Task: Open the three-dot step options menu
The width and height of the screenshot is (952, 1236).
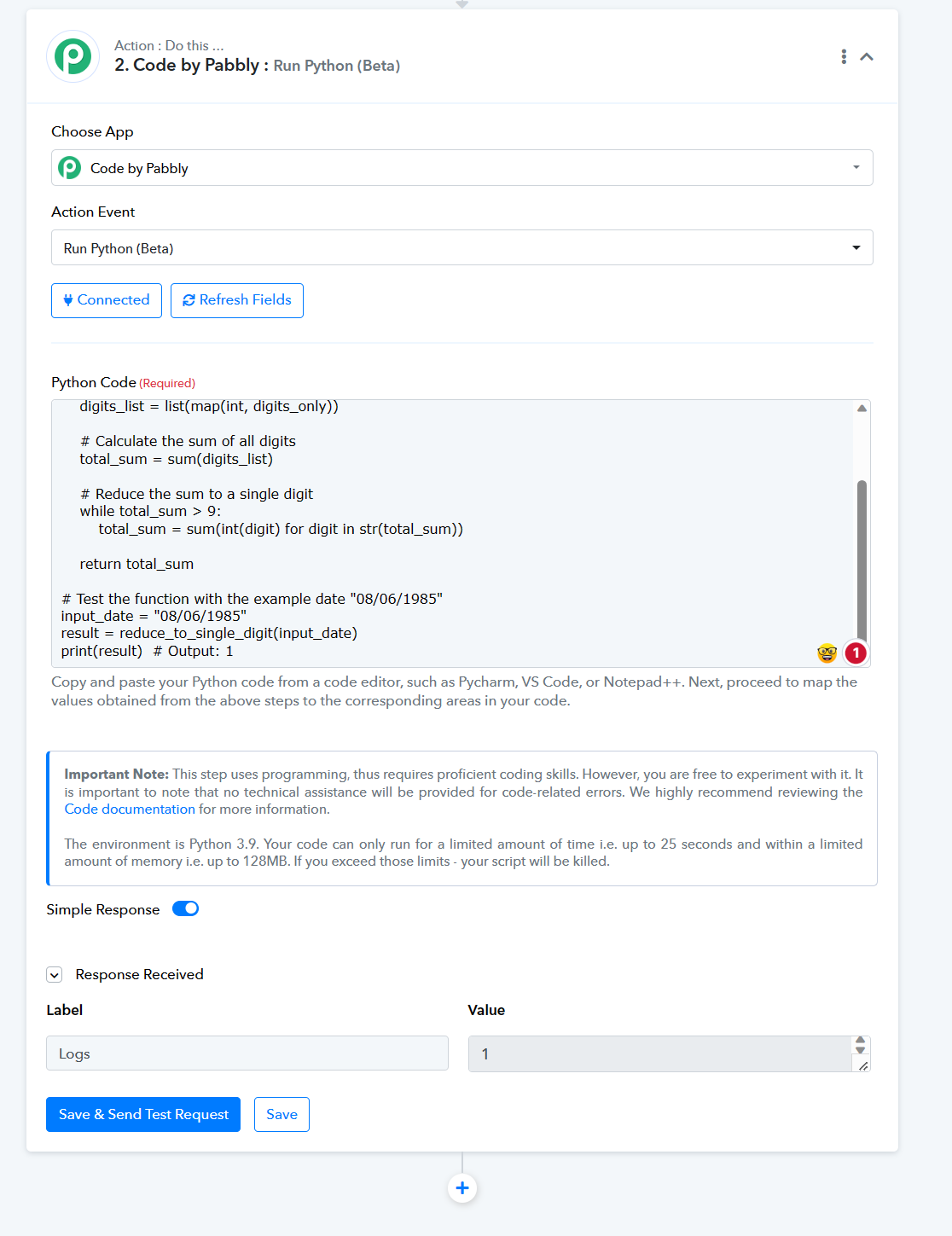Action: click(x=844, y=56)
